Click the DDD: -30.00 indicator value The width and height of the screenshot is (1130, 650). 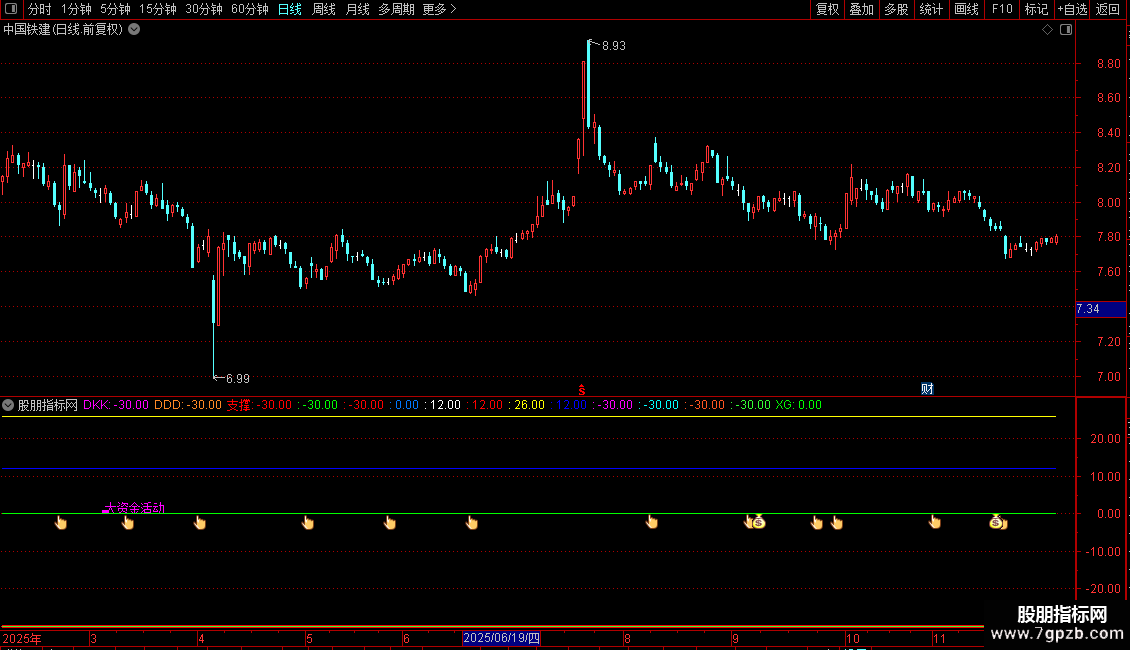click(188, 405)
